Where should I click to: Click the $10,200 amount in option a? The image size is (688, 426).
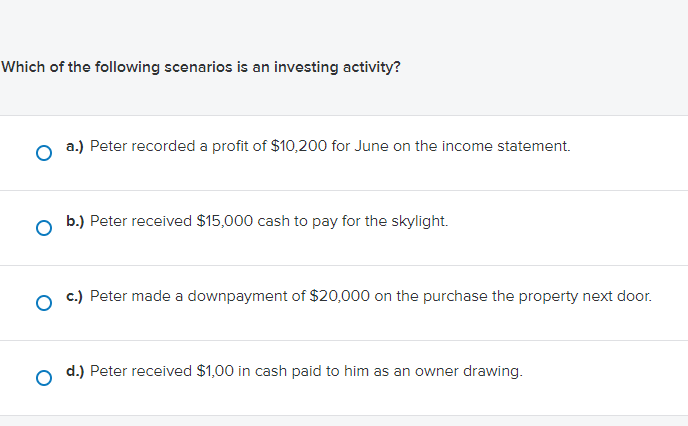(x=298, y=146)
